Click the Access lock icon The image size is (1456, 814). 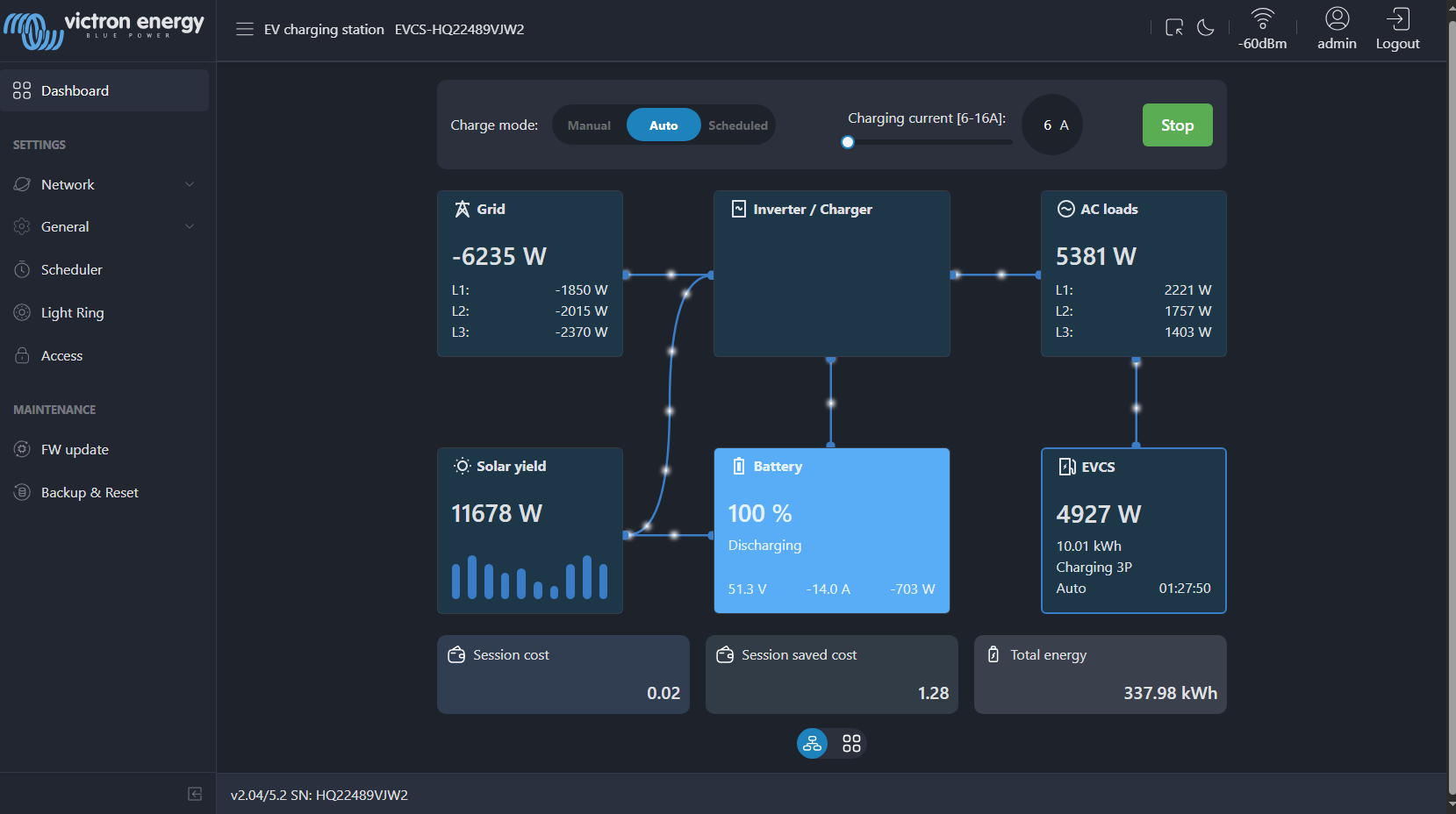(22, 355)
